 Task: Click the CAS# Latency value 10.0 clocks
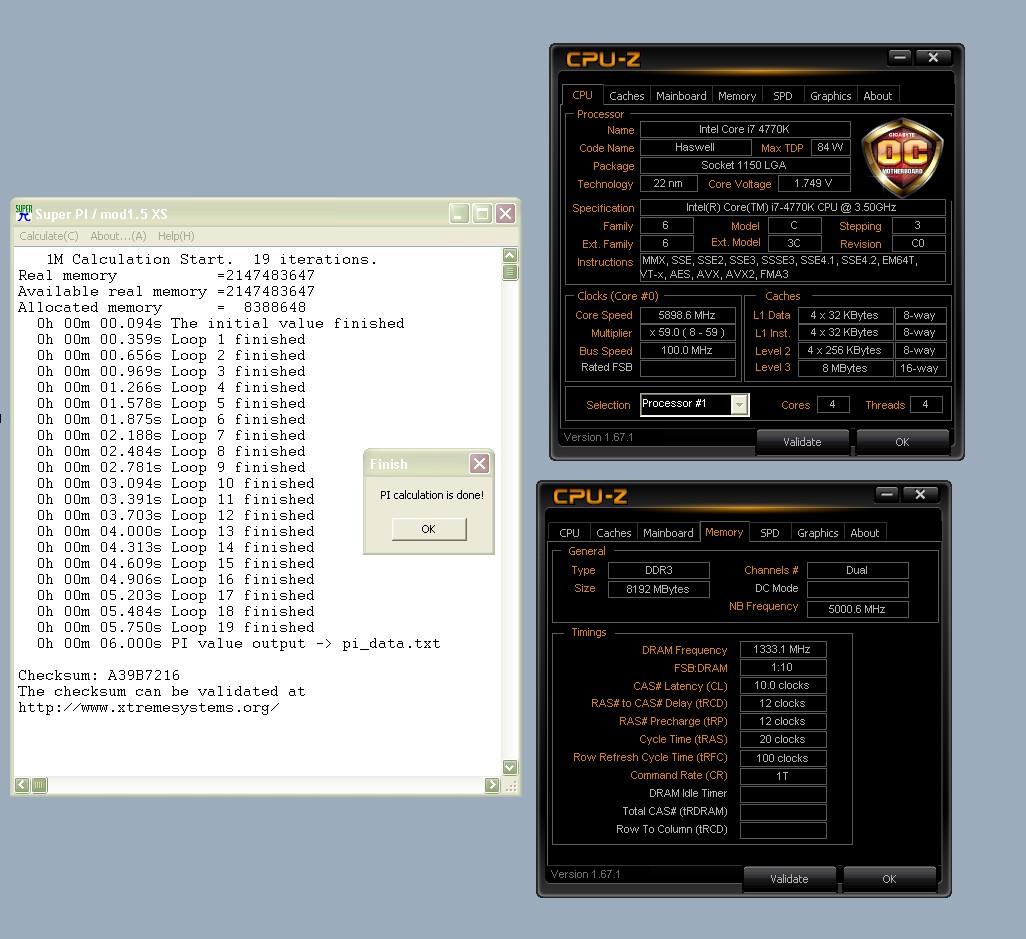tap(783, 685)
